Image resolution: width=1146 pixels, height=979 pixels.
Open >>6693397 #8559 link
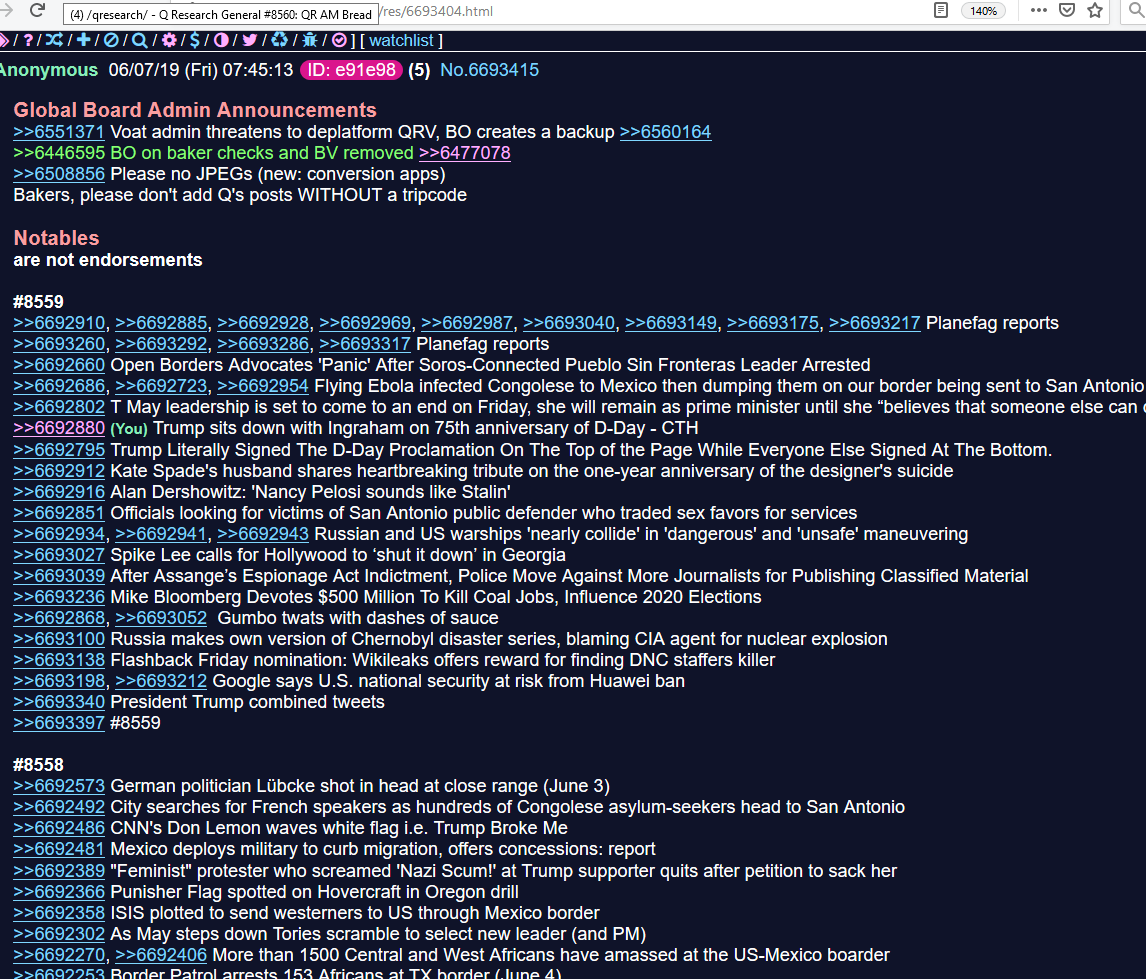pyautogui.click(x=59, y=724)
